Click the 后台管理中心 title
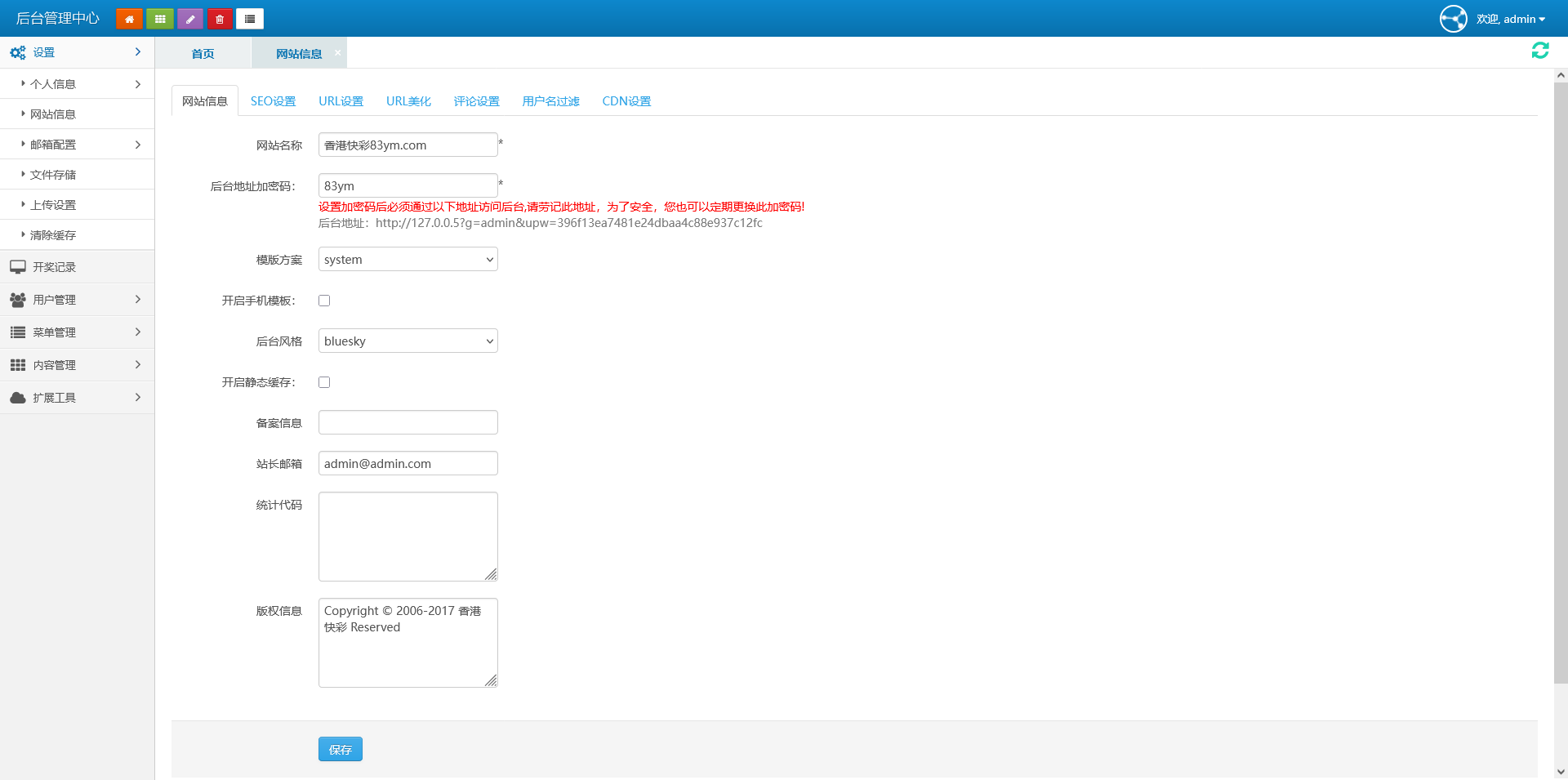The width and height of the screenshot is (1568, 780). [57, 18]
